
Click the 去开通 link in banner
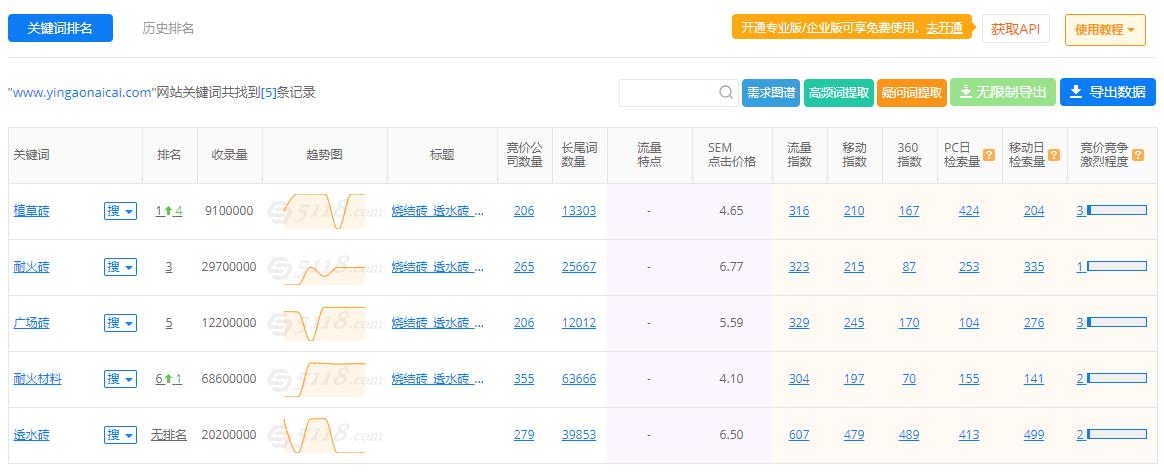[944, 28]
